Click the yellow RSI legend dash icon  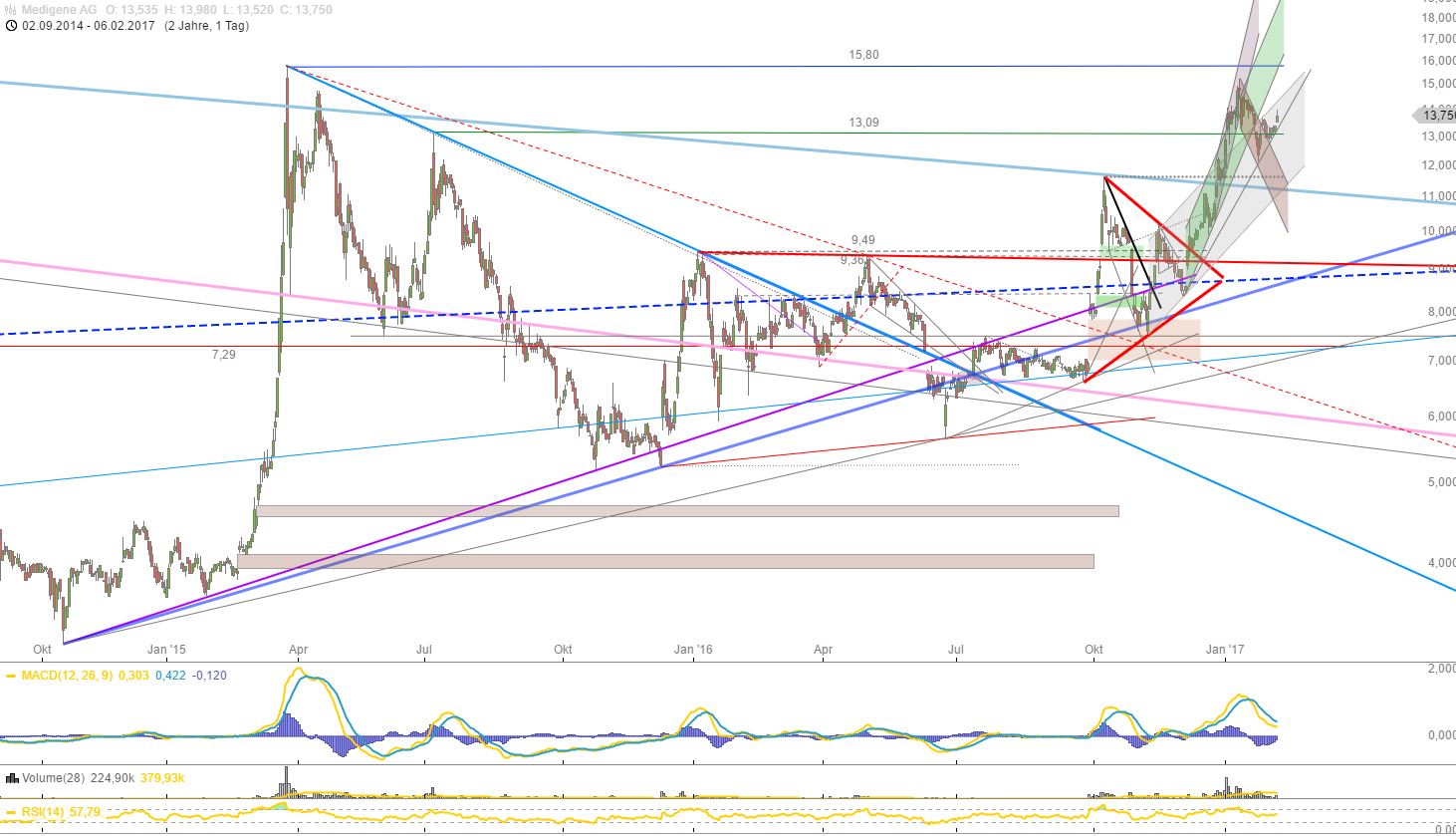pos(11,812)
